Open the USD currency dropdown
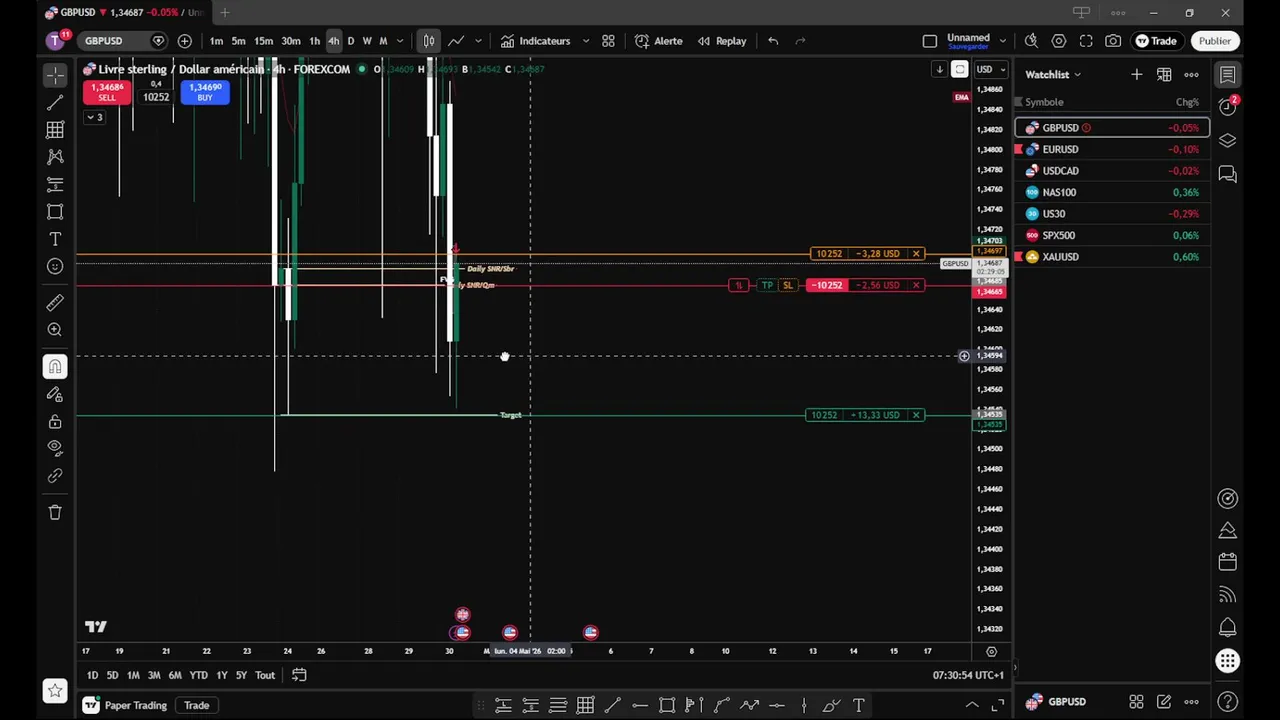 pyautogui.click(x=990, y=69)
